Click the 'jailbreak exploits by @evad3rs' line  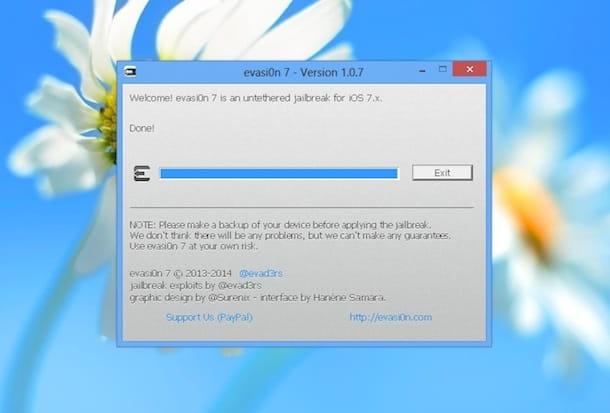(x=196, y=285)
